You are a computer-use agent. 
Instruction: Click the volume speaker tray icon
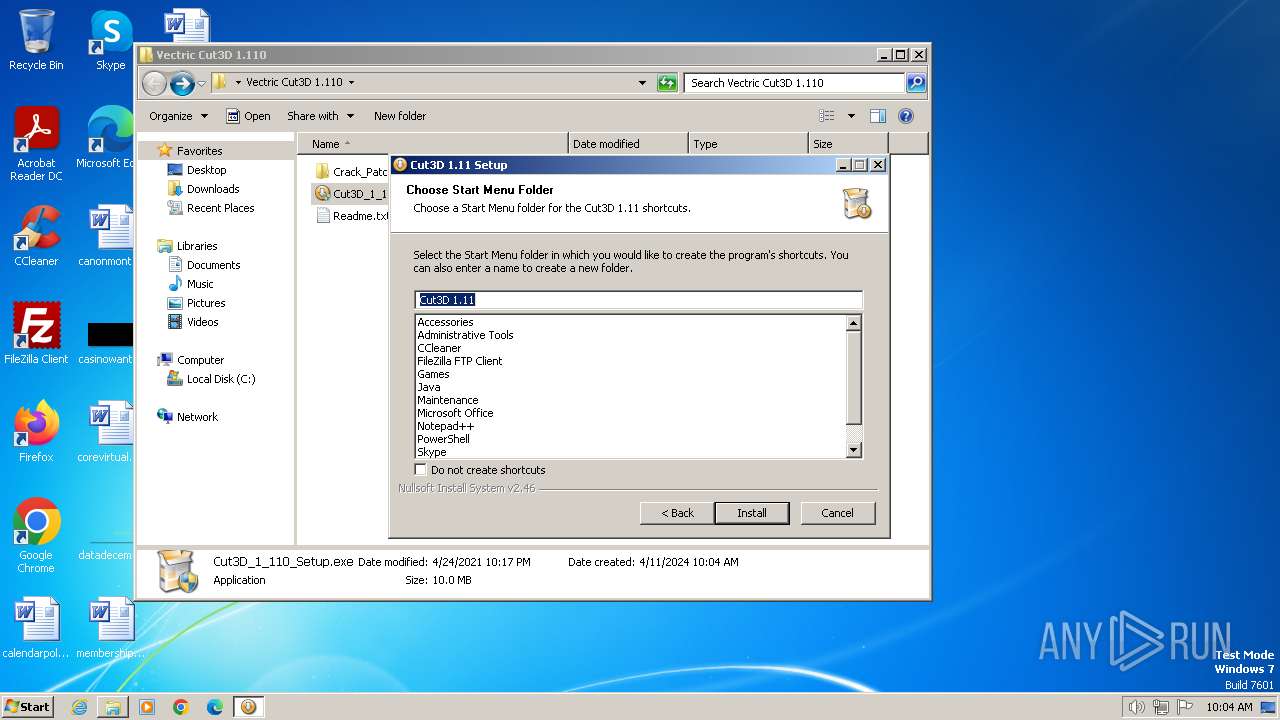point(1137,707)
